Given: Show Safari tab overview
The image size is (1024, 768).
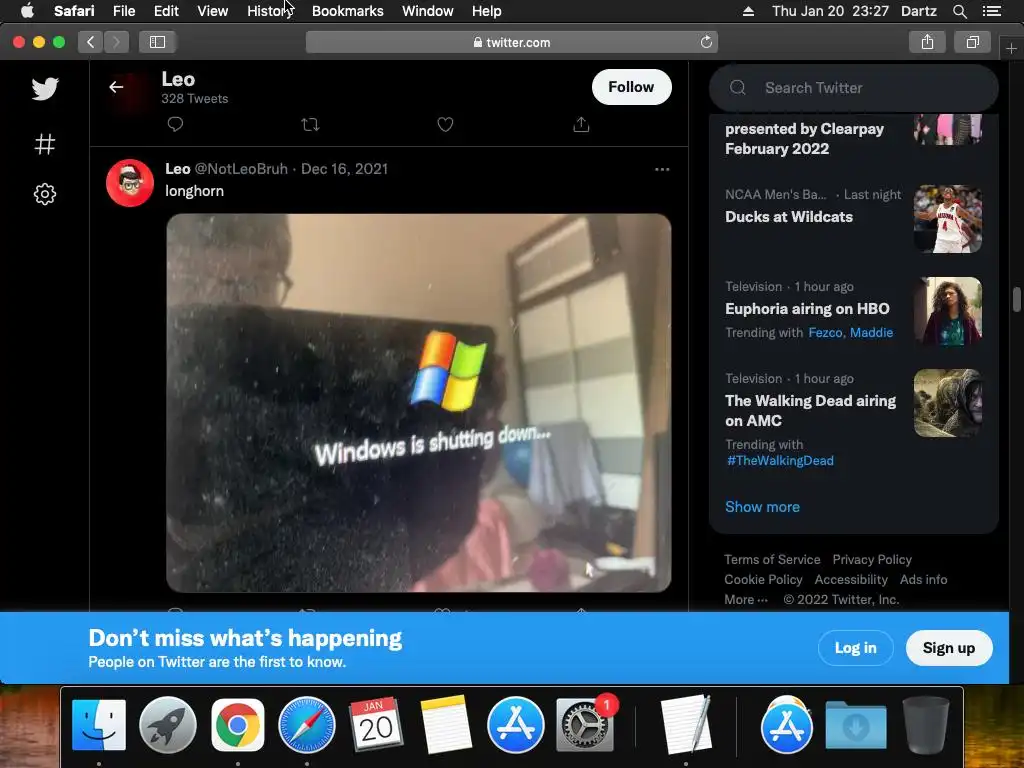Looking at the screenshot, I should (972, 42).
